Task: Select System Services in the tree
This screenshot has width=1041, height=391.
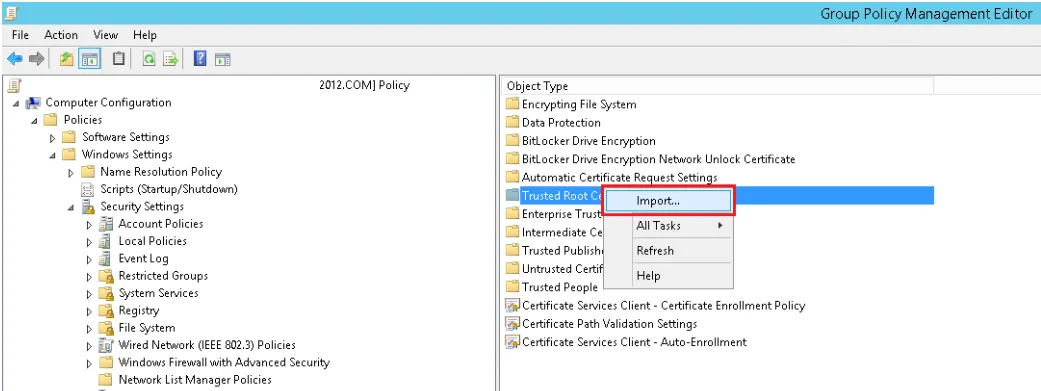Action: 158,293
